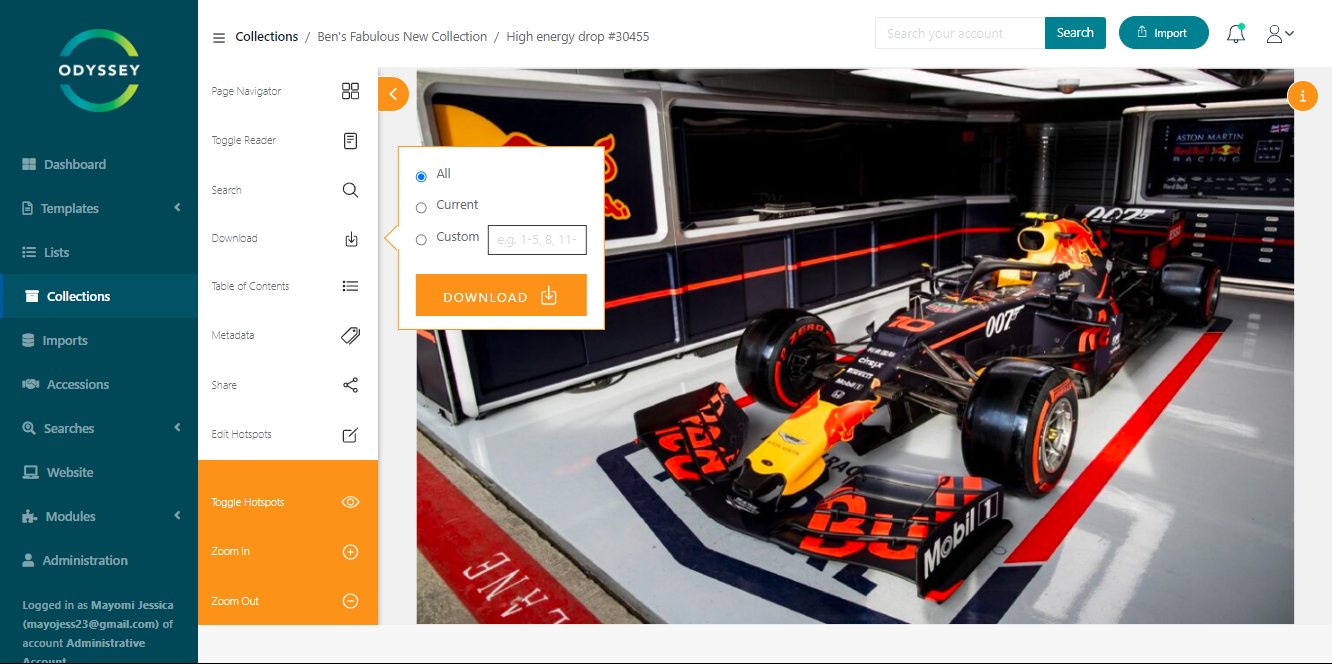Open the Templates sidebar item
1332x664 pixels.
[x=99, y=209]
